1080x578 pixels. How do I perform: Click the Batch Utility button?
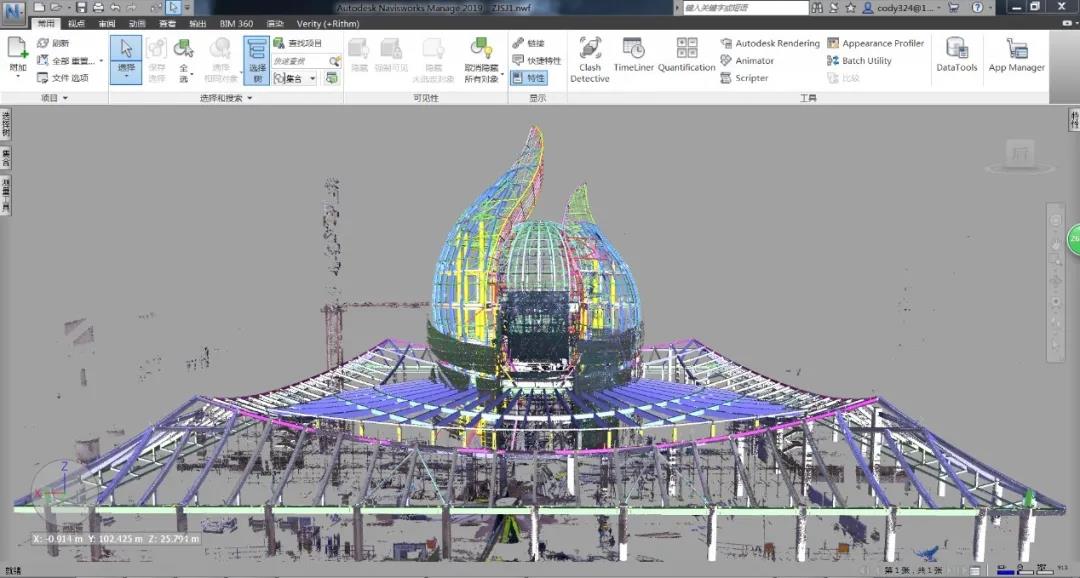[x=859, y=61]
